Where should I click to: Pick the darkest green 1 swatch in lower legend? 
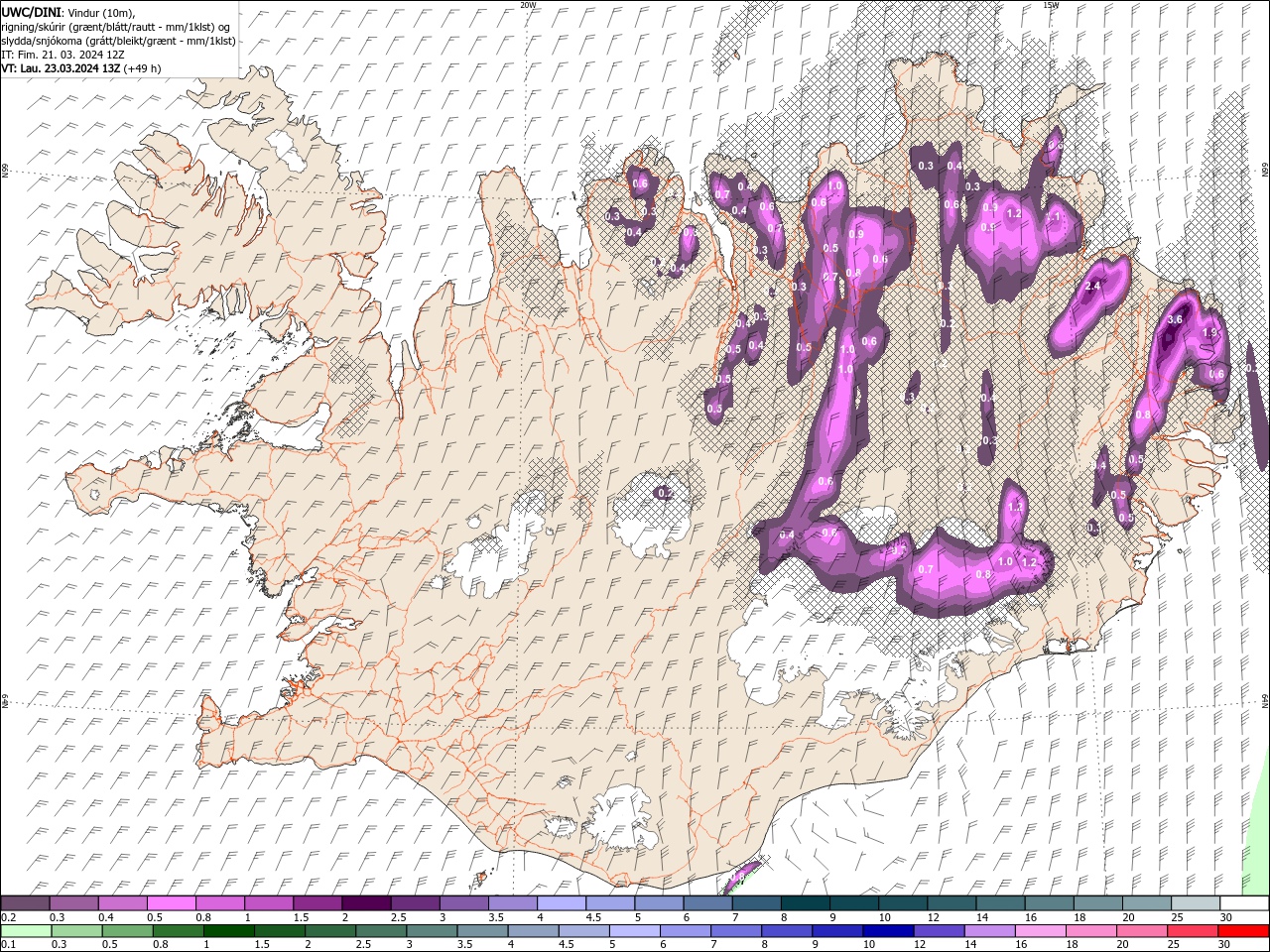(x=228, y=931)
